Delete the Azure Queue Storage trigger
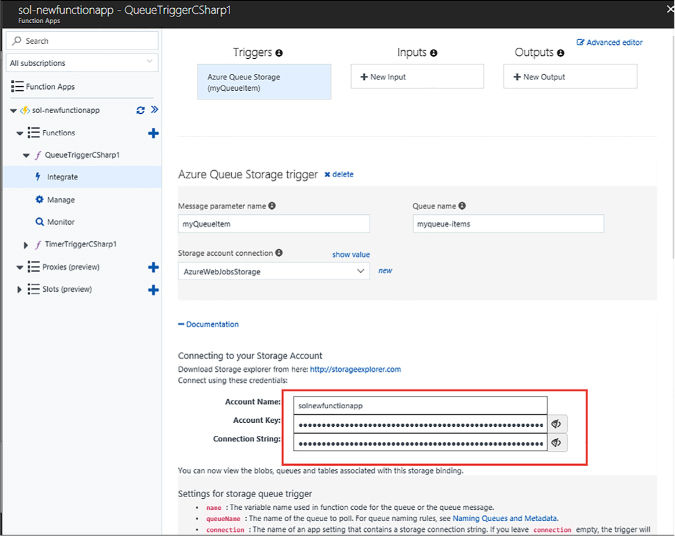 [339, 174]
